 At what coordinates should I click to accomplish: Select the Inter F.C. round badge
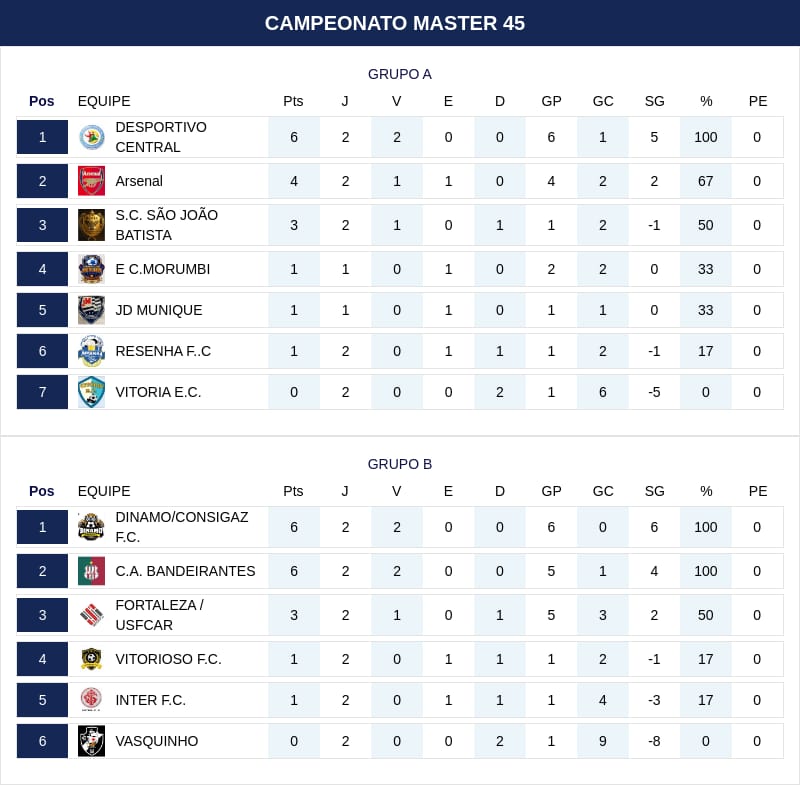point(91,700)
